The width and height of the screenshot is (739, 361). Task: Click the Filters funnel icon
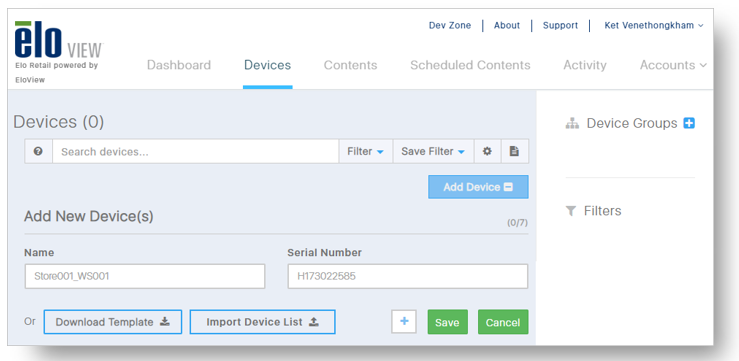(571, 211)
